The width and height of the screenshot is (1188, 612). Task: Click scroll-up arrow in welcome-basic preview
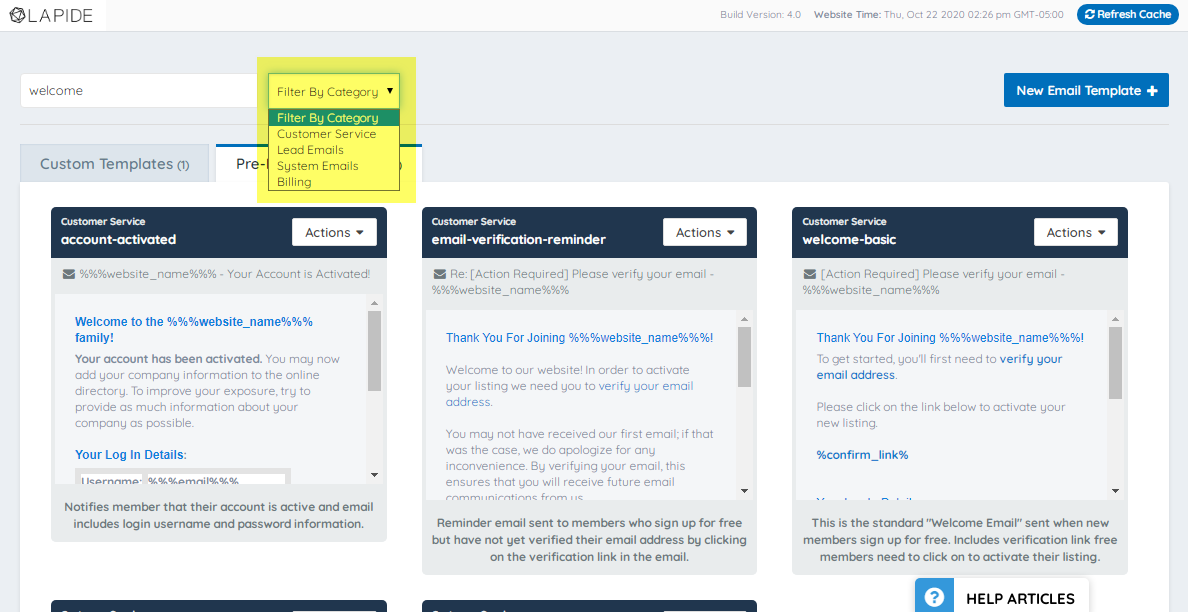pyautogui.click(x=1115, y=319)
